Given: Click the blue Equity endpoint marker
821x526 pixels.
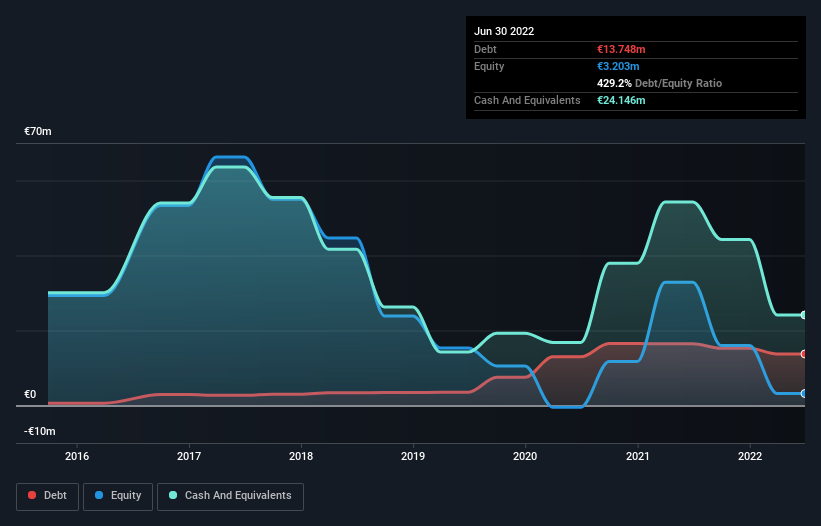Looking at the screenshot, I should 803,393.
